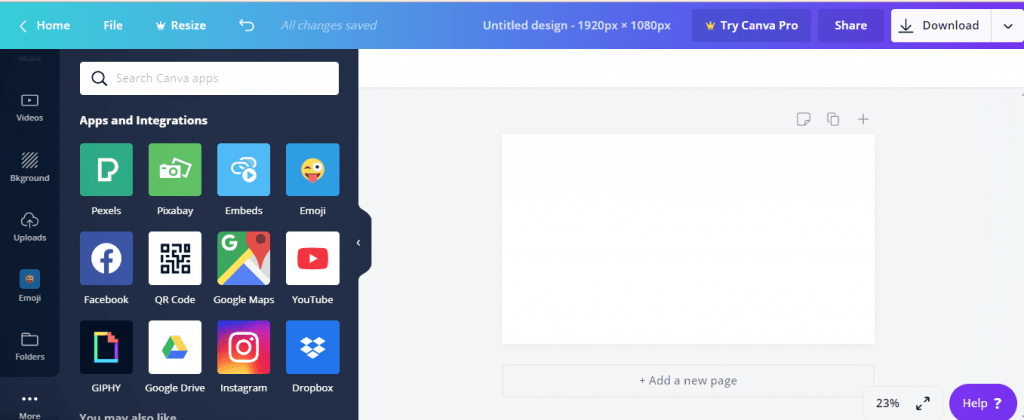Image resolution: width=1024 pixels, height=420 pixels.
Task: Open the Bkground sidebar tab
Action: pos(29,167)
